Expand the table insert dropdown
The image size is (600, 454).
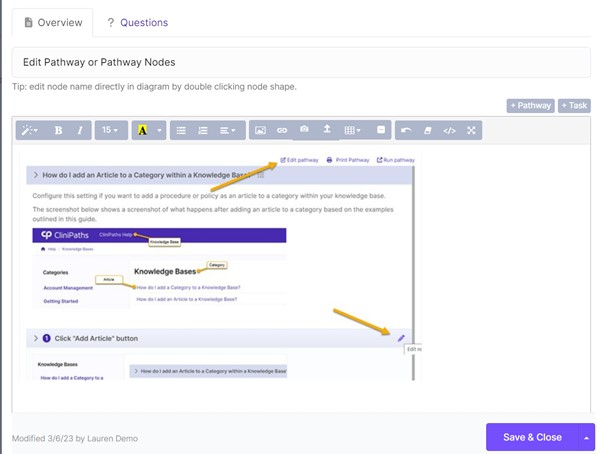click(352, 130)
